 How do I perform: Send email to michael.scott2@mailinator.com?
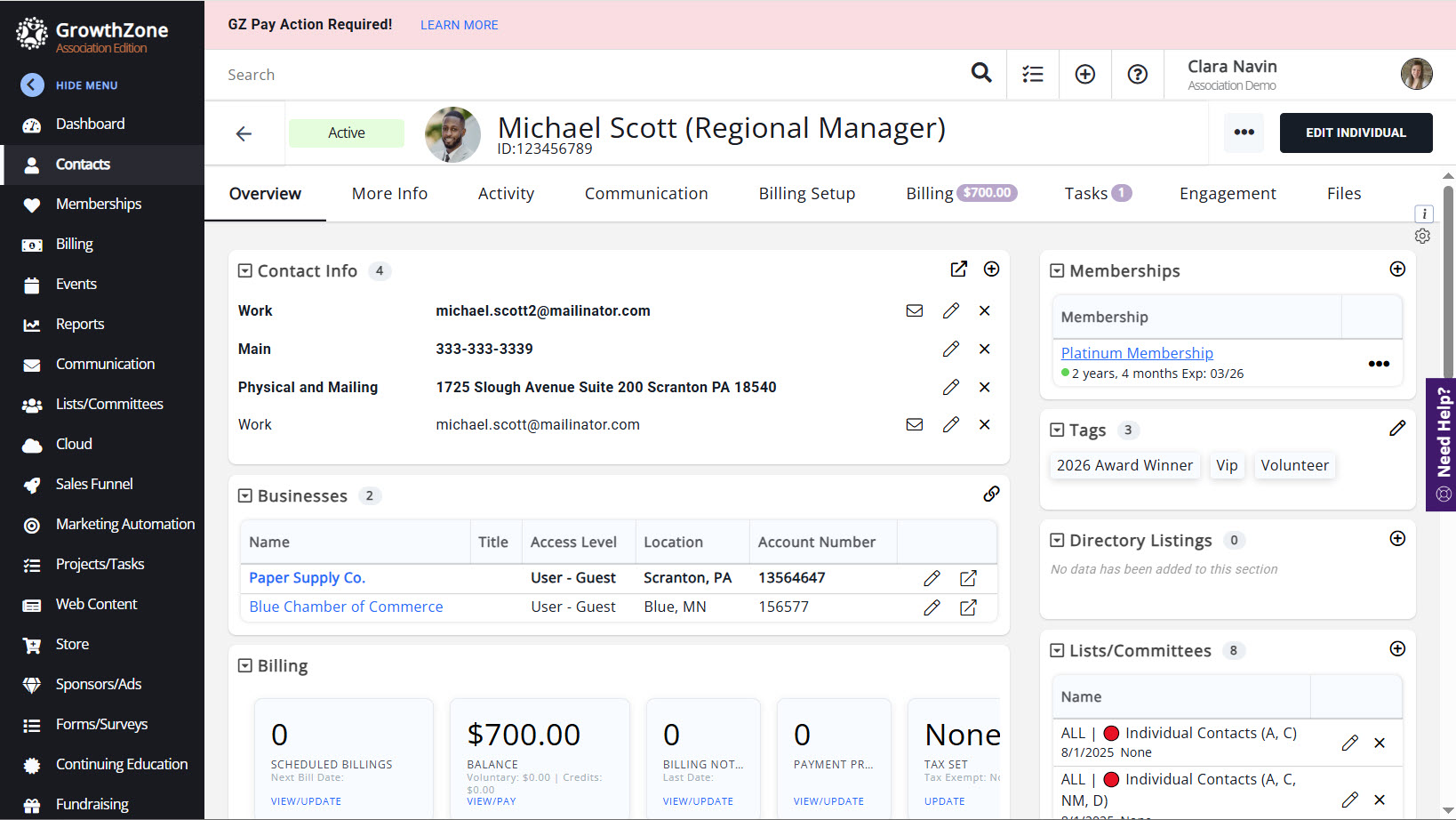pos(914,310)
